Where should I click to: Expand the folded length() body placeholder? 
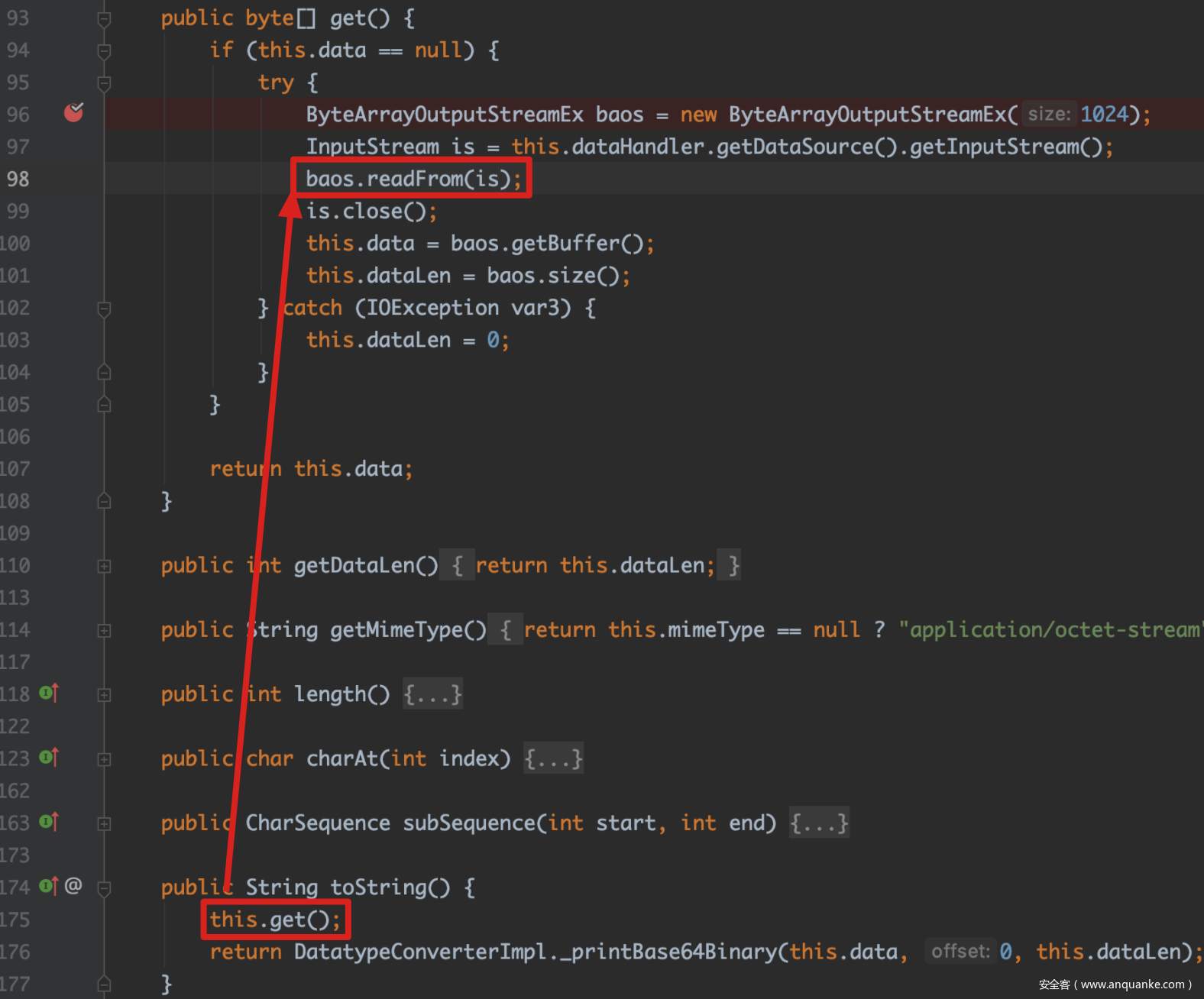pyautogui.click(x=432, y=694)
